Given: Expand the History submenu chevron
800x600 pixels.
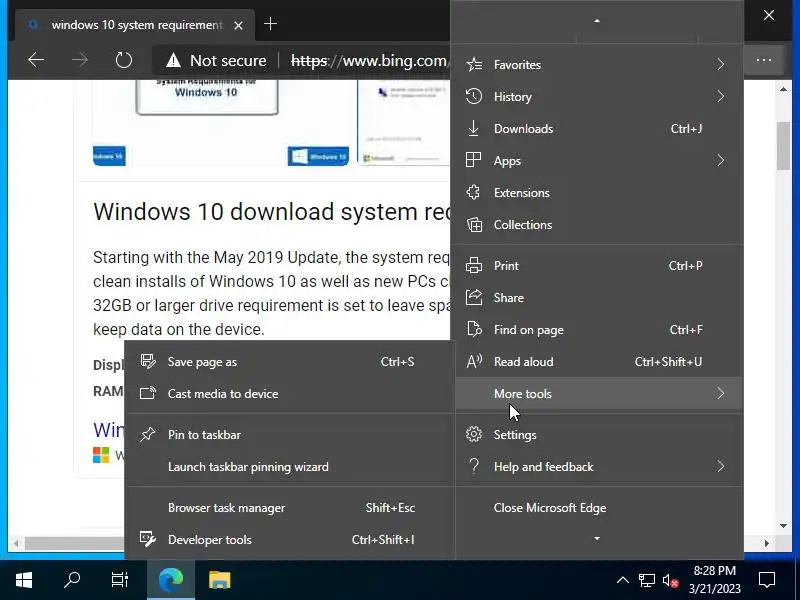Looking at the screenshot, I should pyautogui.click(x=720, y=96).
